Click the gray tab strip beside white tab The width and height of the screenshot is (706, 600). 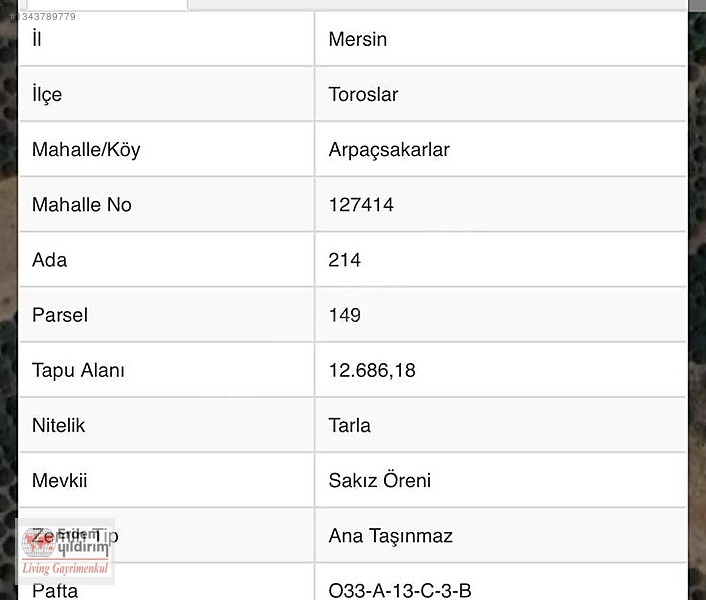437,4
